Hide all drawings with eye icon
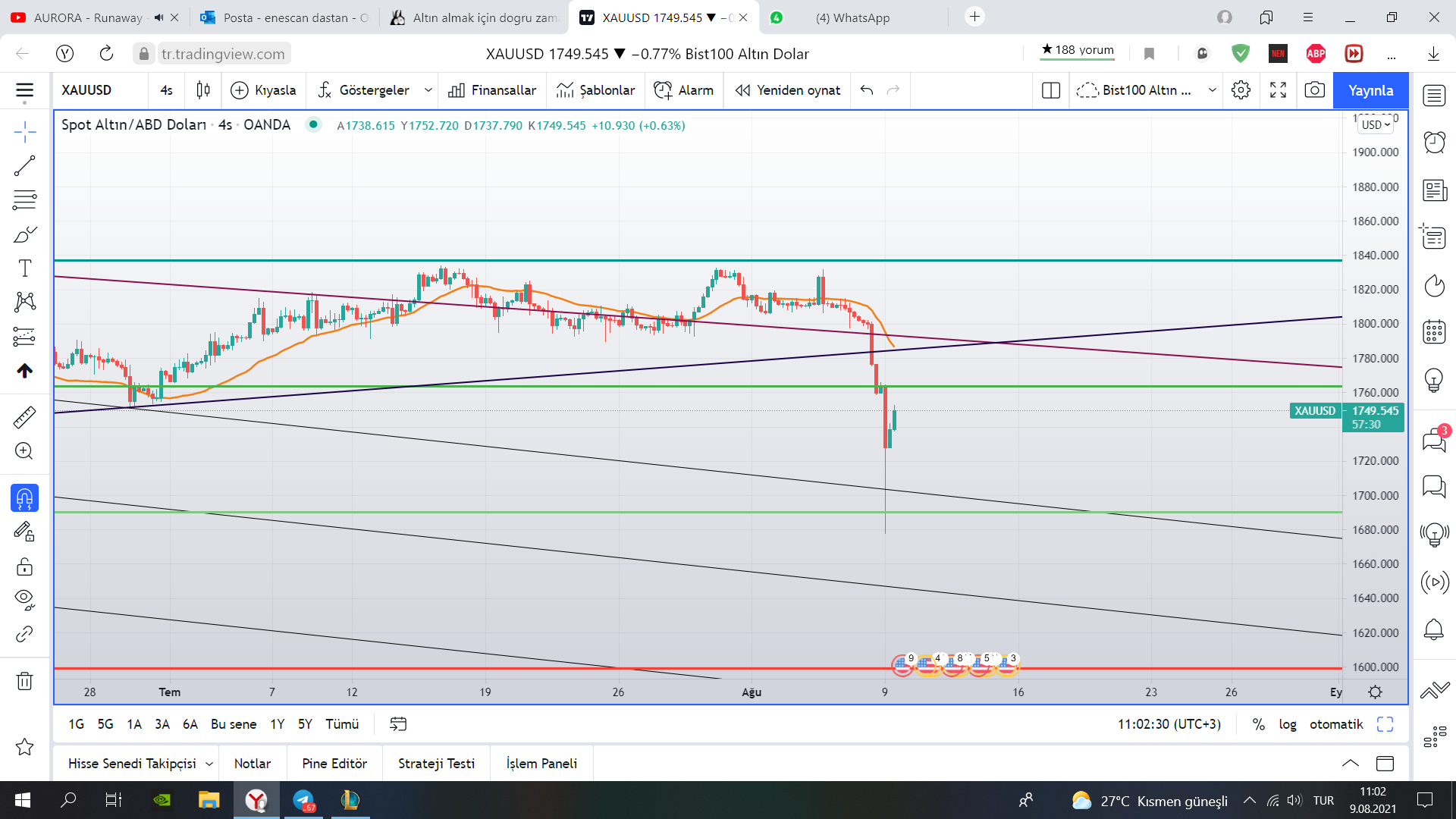 pos(24,600)
